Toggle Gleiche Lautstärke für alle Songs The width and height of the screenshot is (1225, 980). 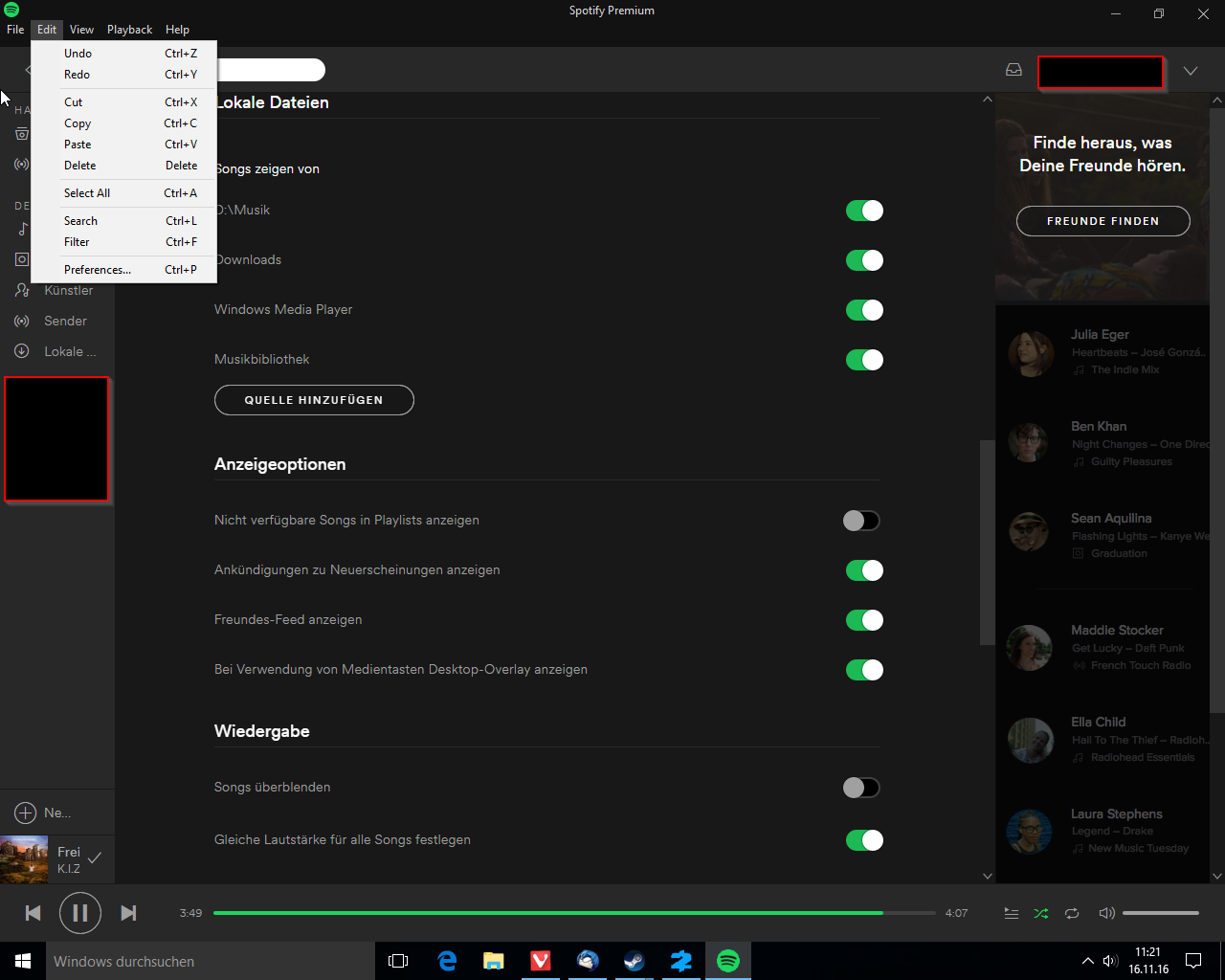pos(864,840)
